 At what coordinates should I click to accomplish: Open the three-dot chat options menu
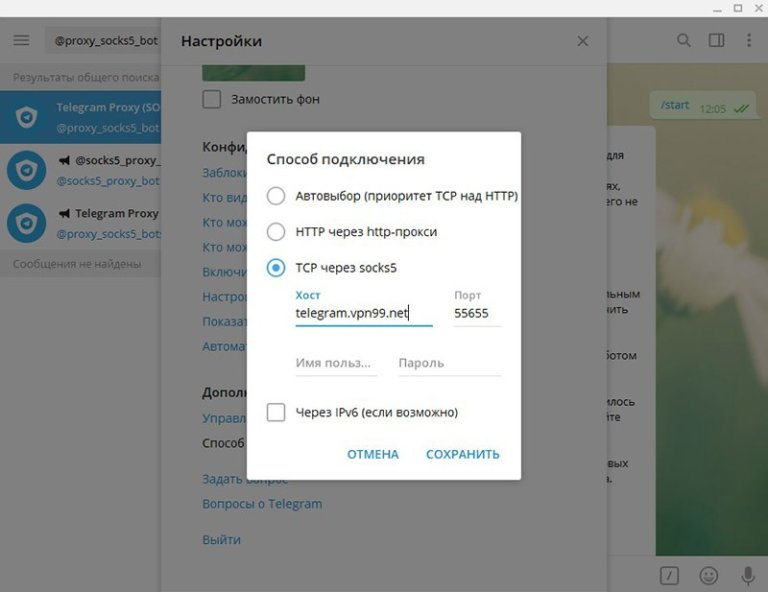pyautogui.click(x=749, y=41)
